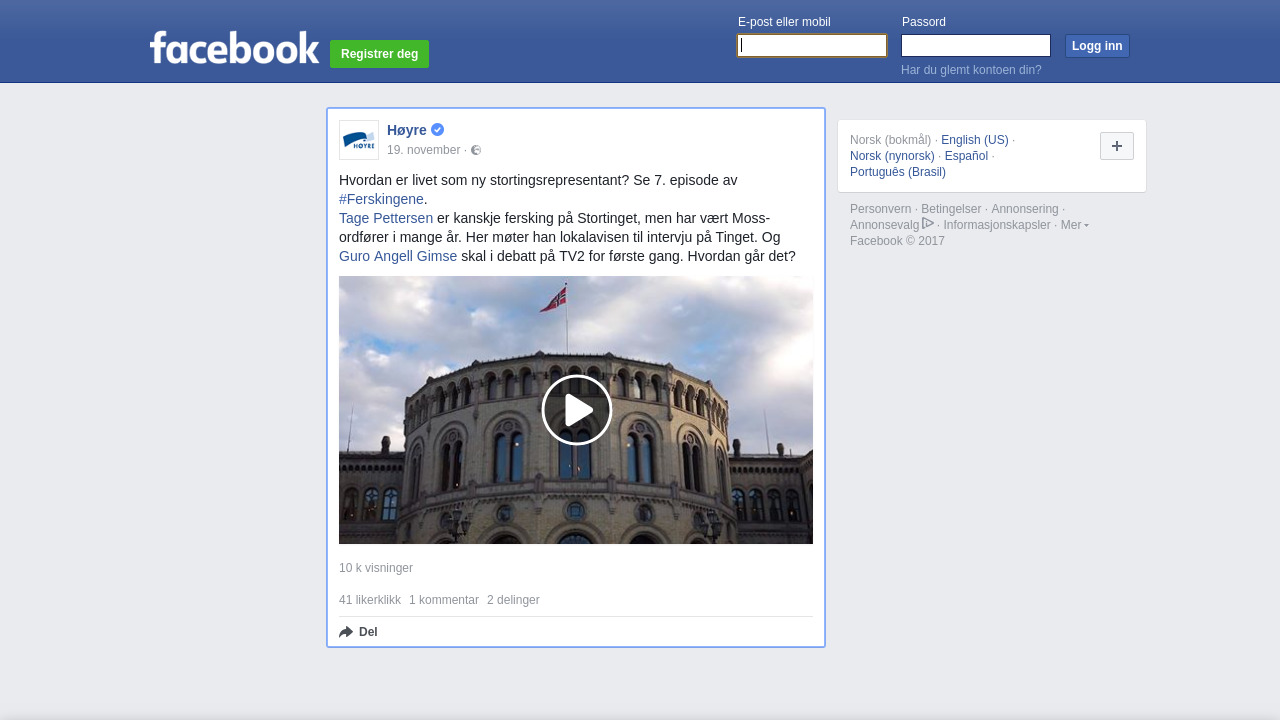Click the plus button for more languages

pyautogui.click(x=1116, y=146)
